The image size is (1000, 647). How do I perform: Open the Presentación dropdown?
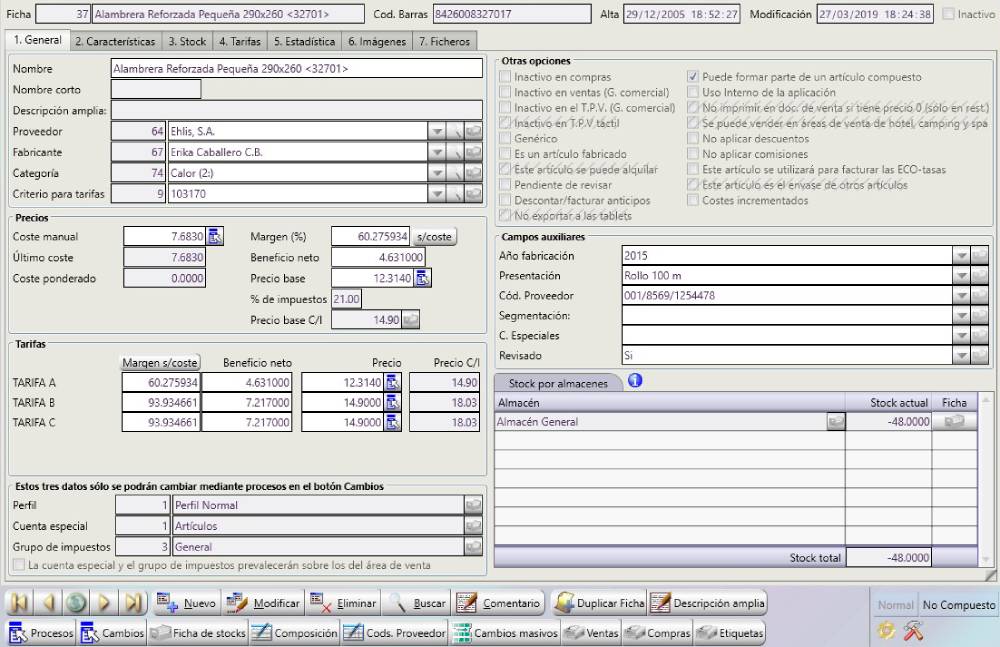pos(961,276)
